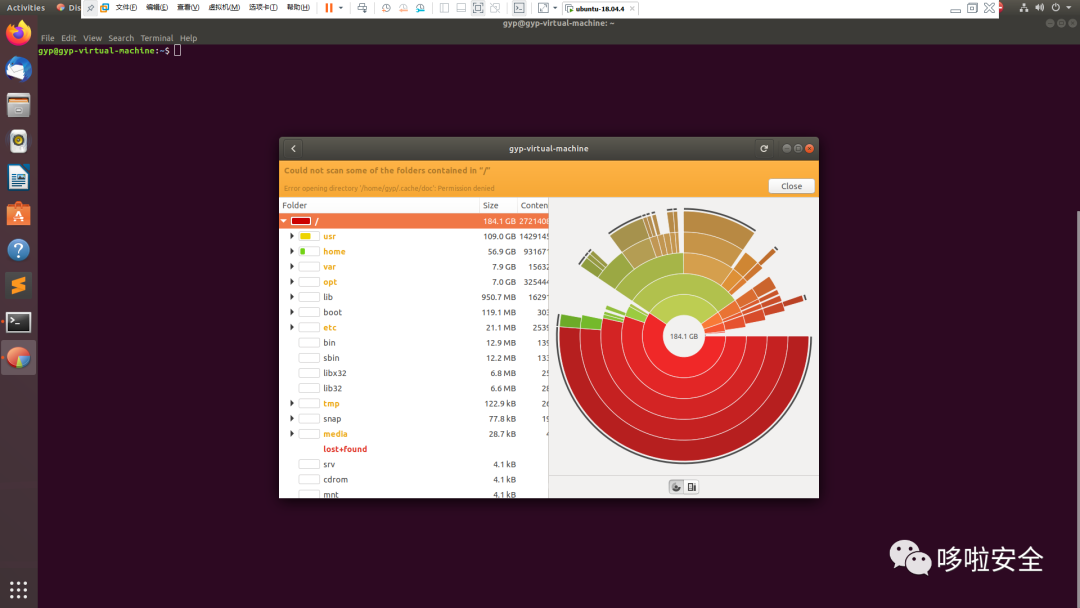
Task: Open Firefox from the dock
Action: (19, 33)
